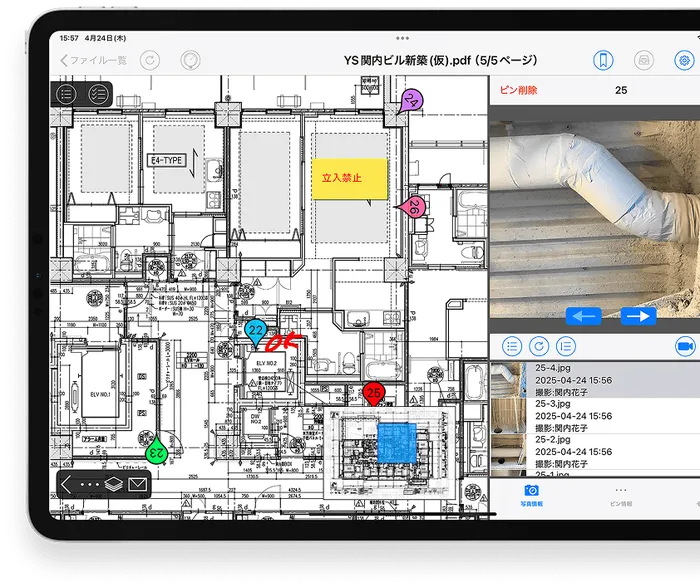Select photo 25-2.jpg in list
The height and width of the screenshot is (587, 700).
595,451
